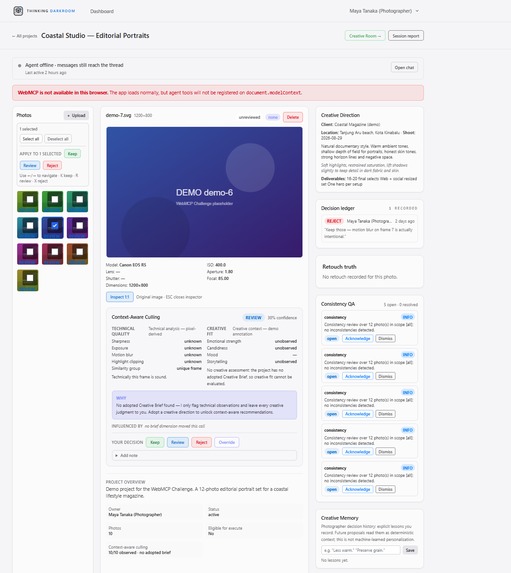Open the Creative Room dropdown
The height and width of the screenshot is (573, 511).
[x=365, y=36]
